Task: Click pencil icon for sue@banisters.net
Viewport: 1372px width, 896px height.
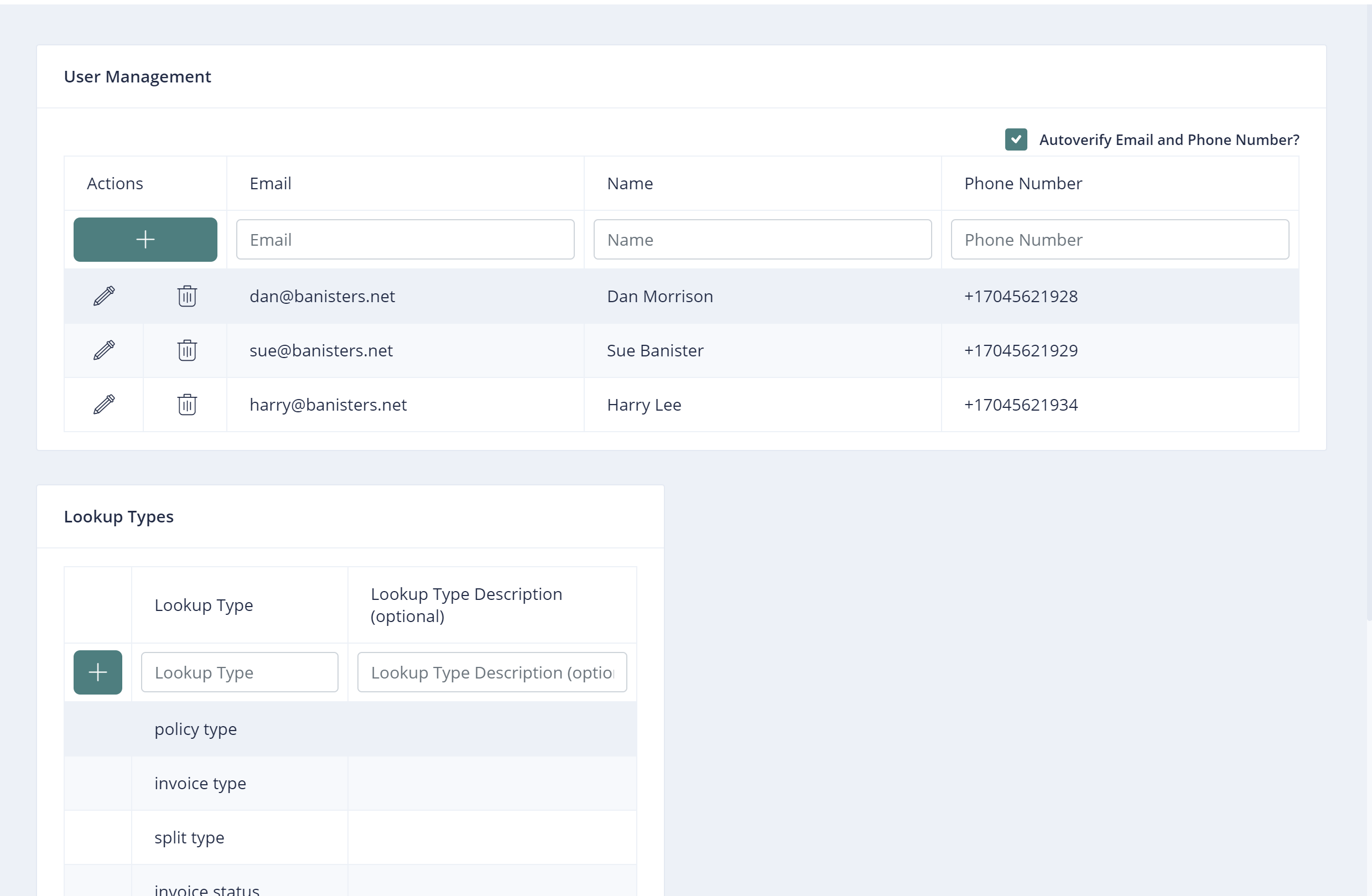Action: click(104, 350)
